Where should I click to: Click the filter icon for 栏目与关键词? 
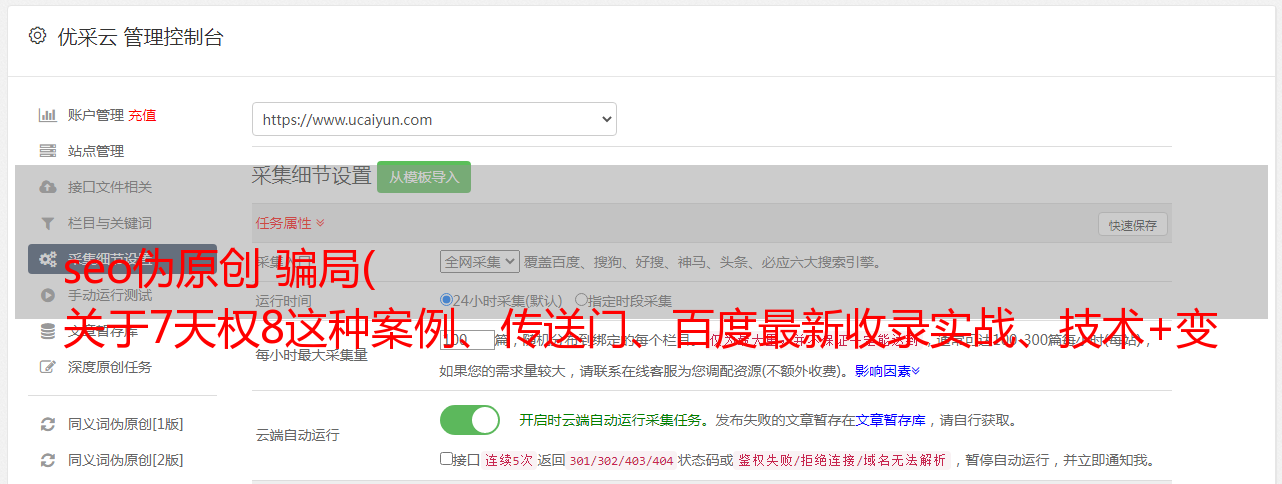click(x=47, y=223)
